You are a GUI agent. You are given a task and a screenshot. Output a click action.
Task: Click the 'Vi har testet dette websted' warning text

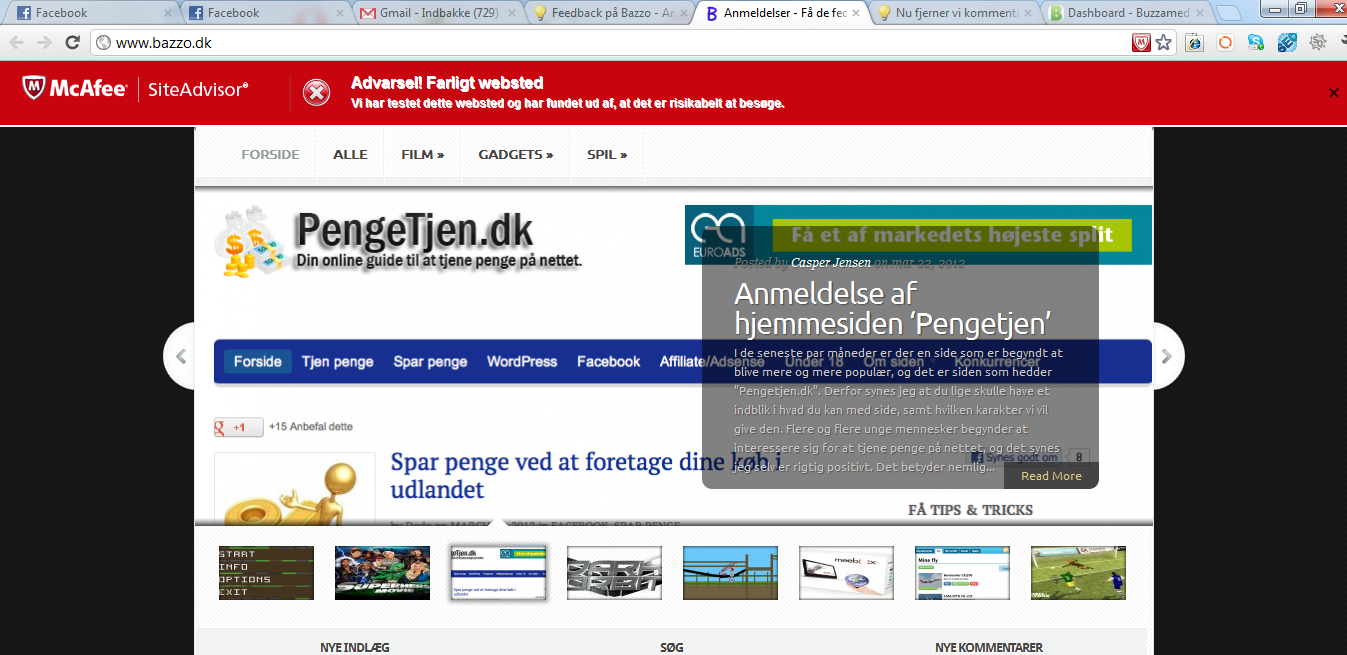pyautogui.click(x=568, y=103)
